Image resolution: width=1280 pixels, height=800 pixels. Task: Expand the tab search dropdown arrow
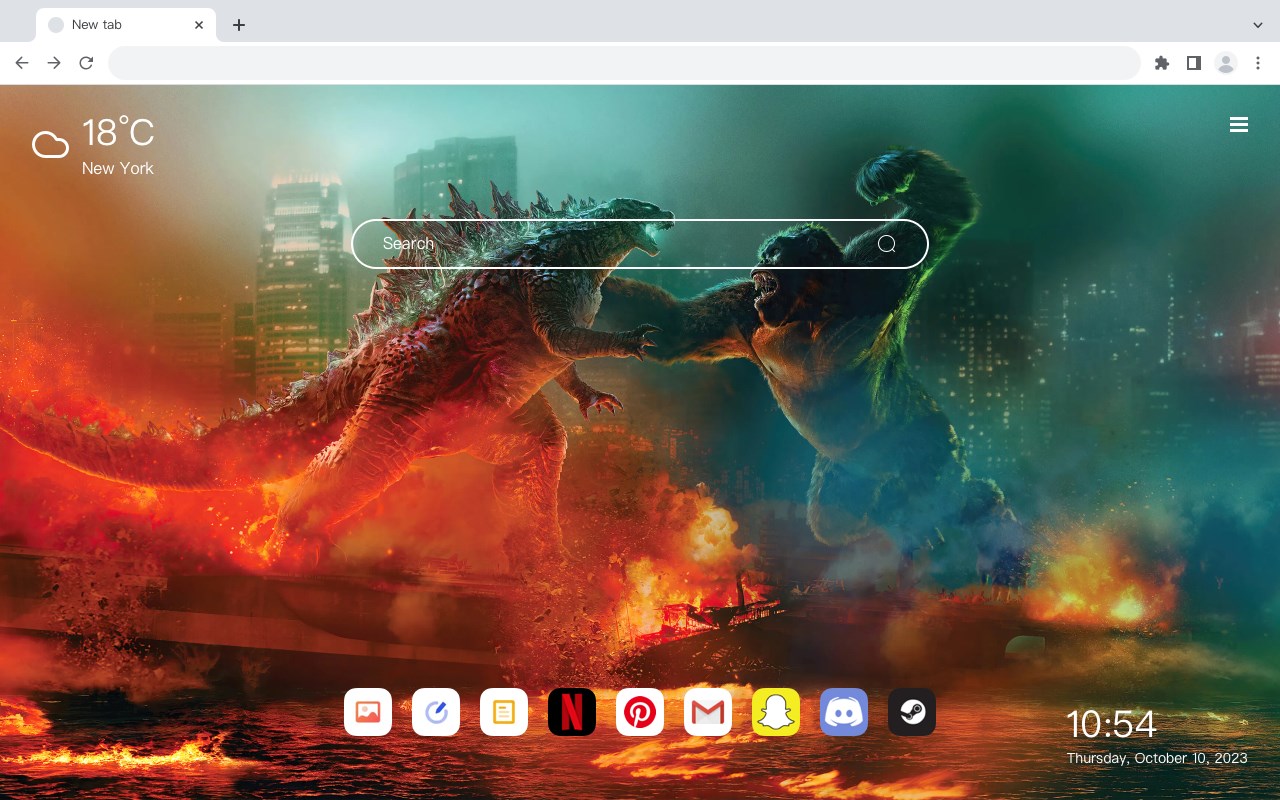[1258, 25]
